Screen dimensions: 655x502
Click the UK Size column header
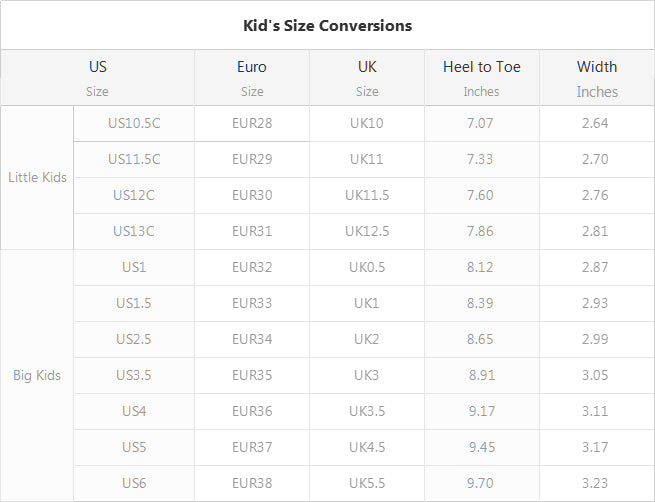[x=367, y=78]
